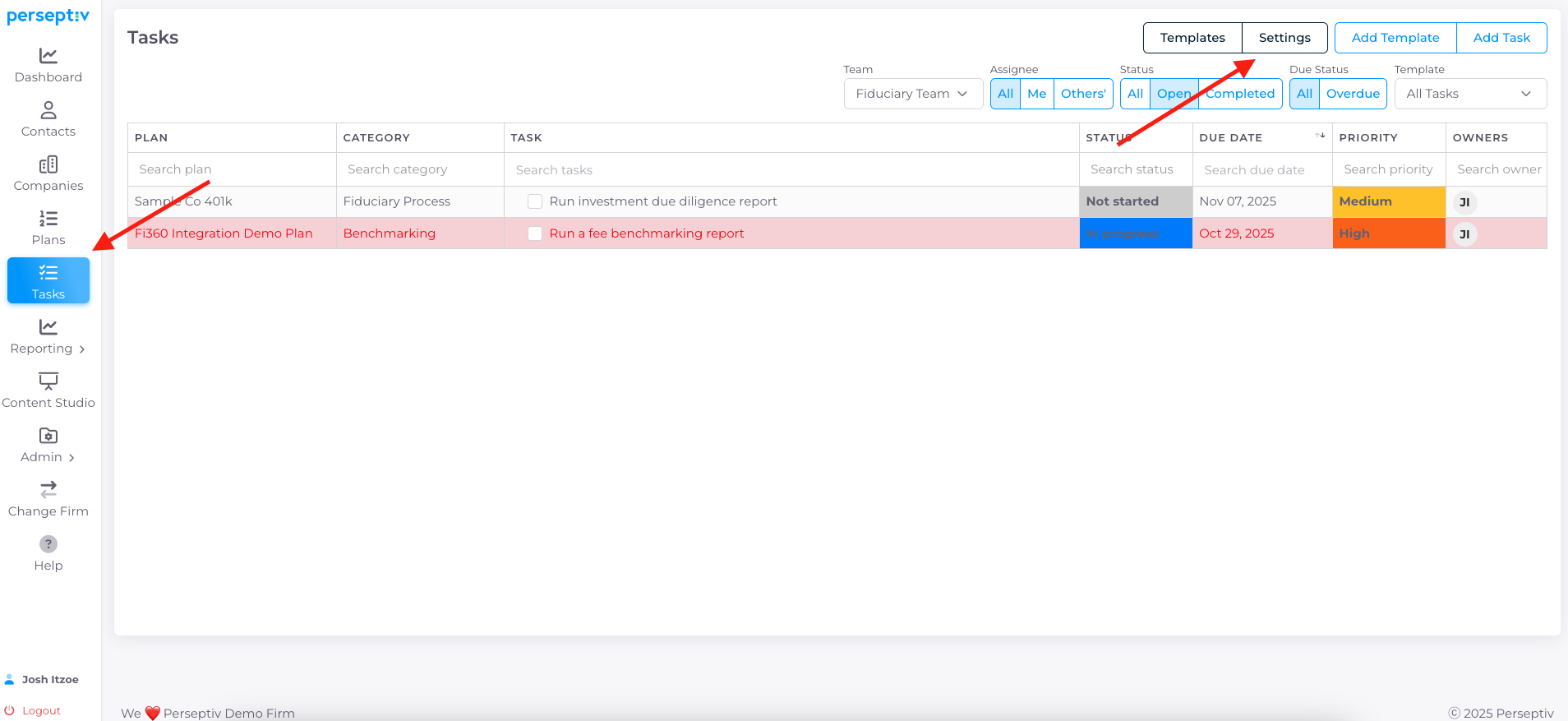Open the Fiduciary Team dropdown
Screen dimensions: 1568x721
coord(913,94)
